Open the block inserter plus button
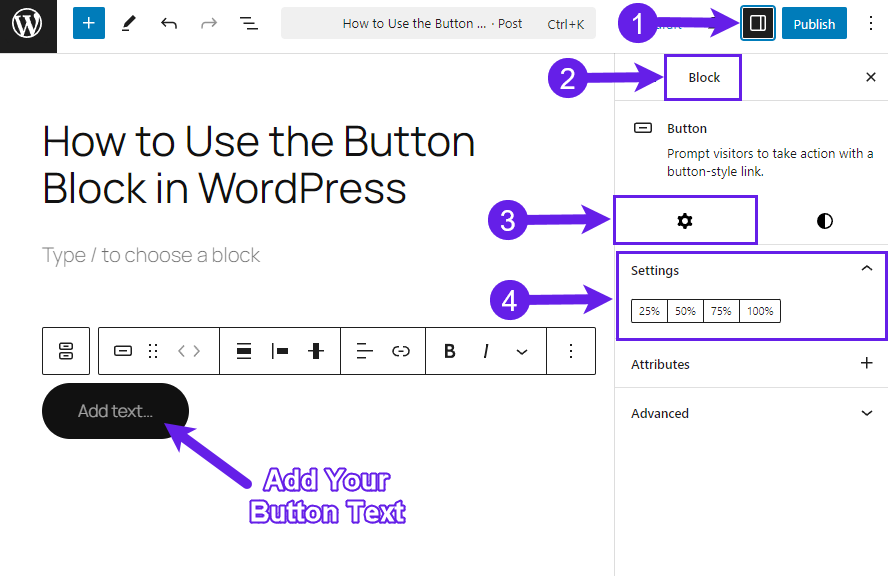The height and width of the screenshot is (576, 888). pyautogui.click(x=89, y=23)
